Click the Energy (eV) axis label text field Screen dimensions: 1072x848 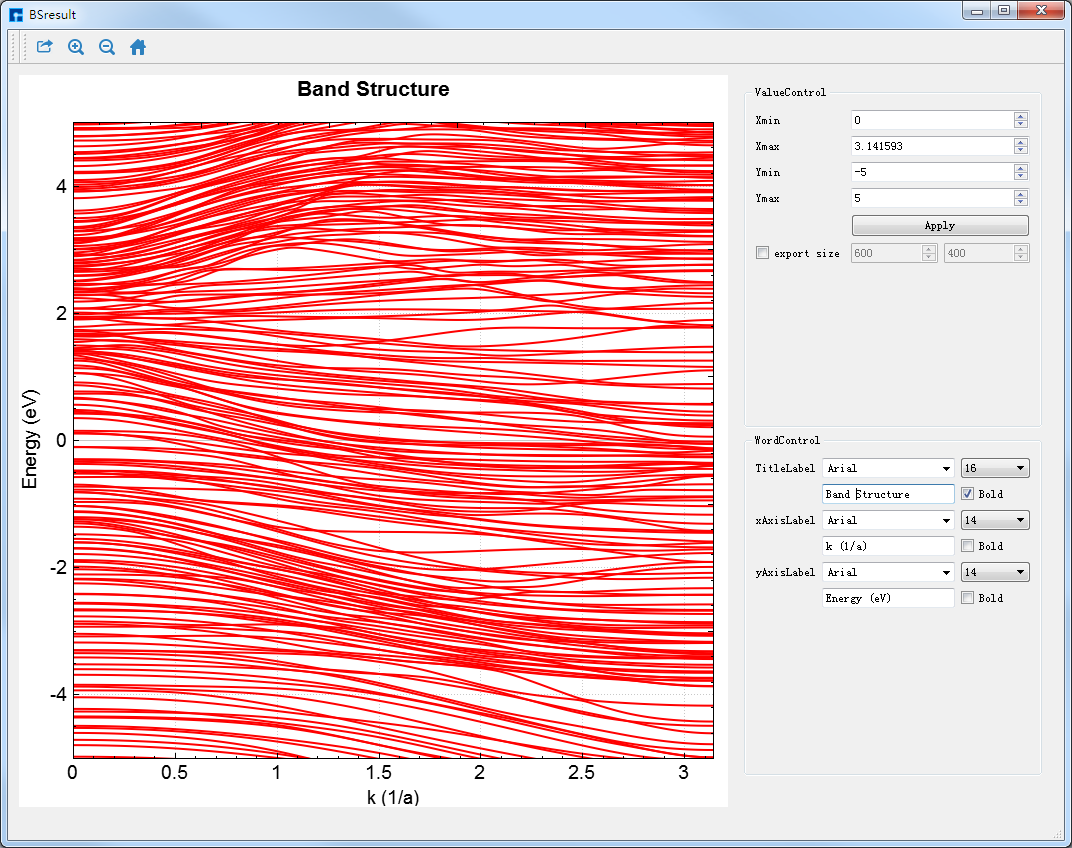tap(887, 598)
